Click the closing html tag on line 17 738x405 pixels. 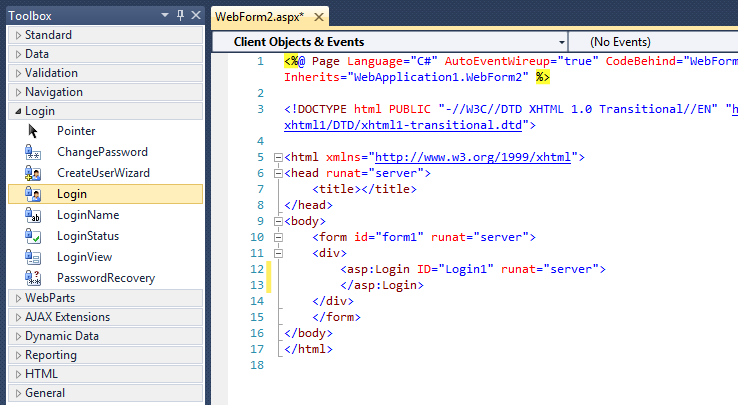(308, 349)
